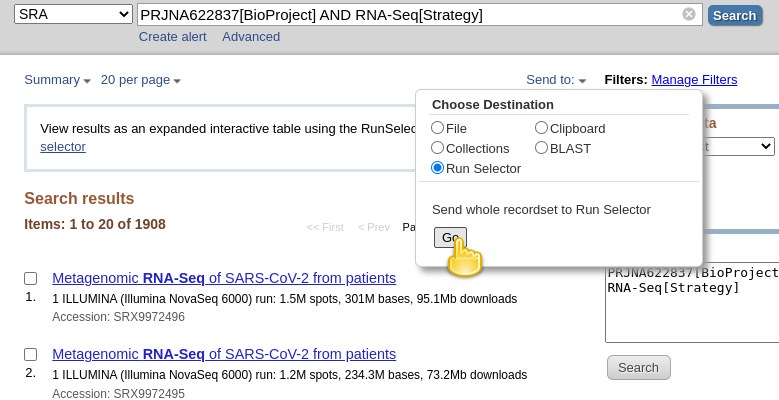This screenshot has width=779, height=400.
Task: Select the Run Selector radio button
Action: pyautogui.click(x=438, y=168)
